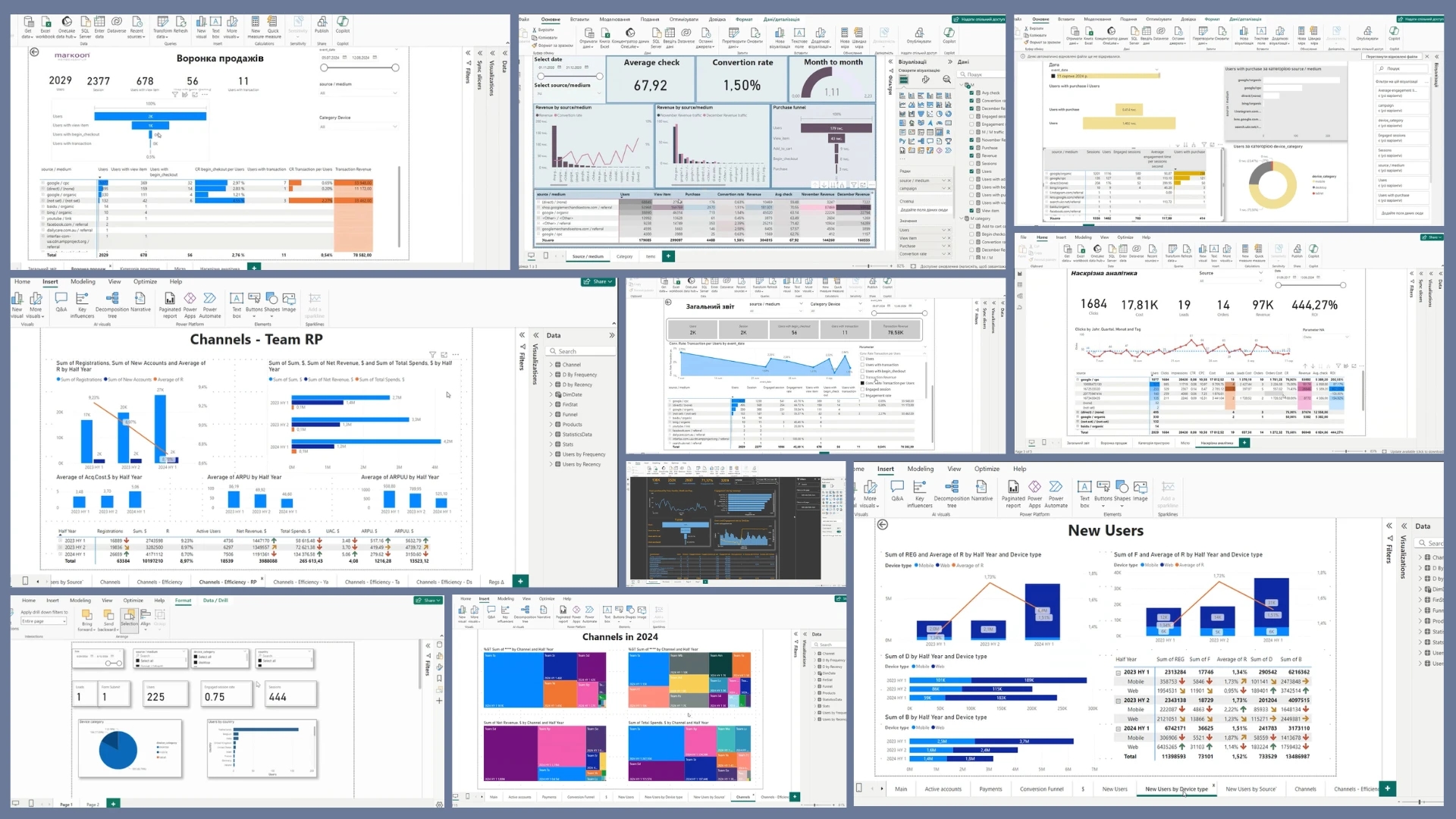Check Select all in source / medium slicer

(137, 661)
